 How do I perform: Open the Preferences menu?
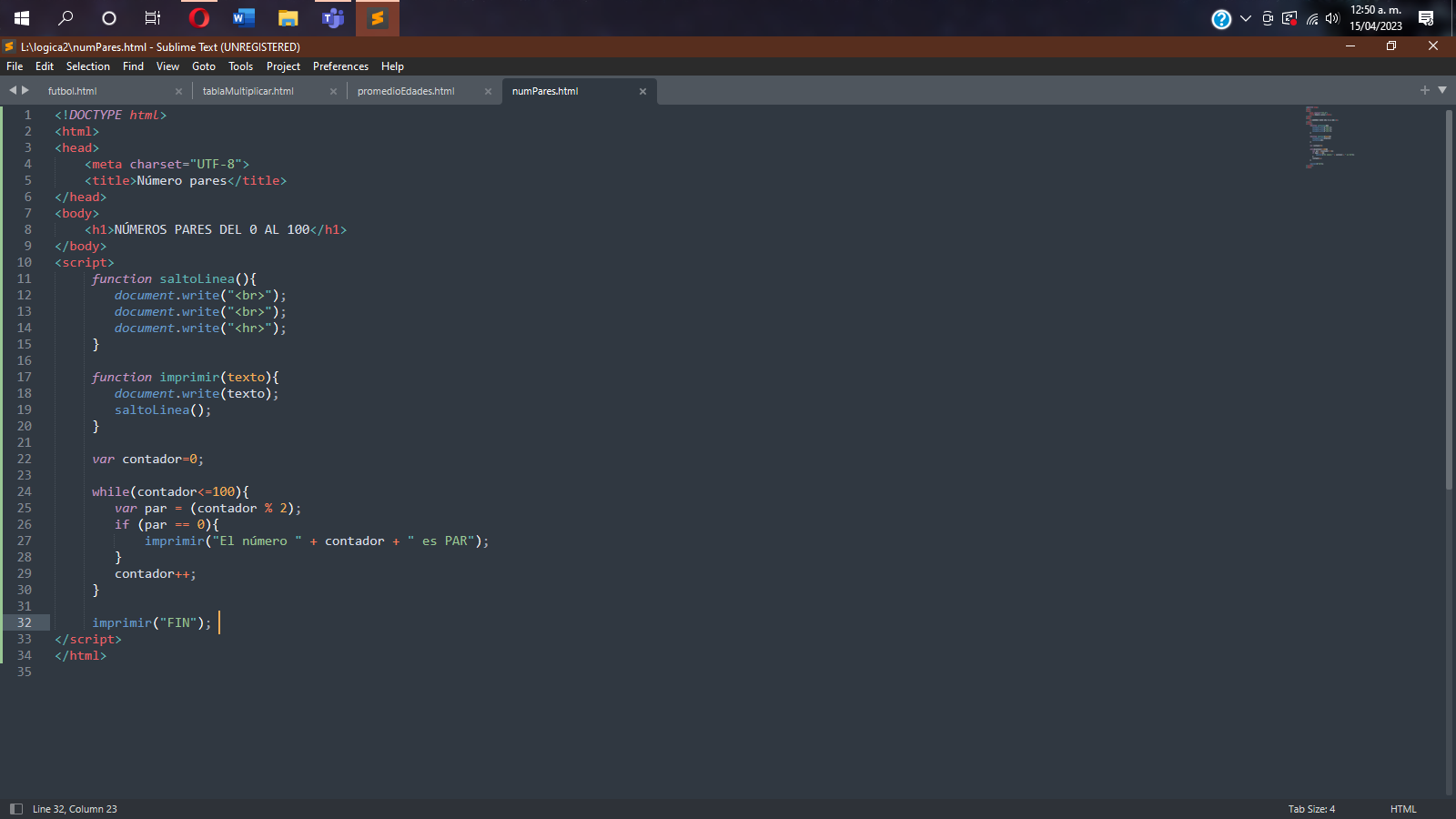340,66
